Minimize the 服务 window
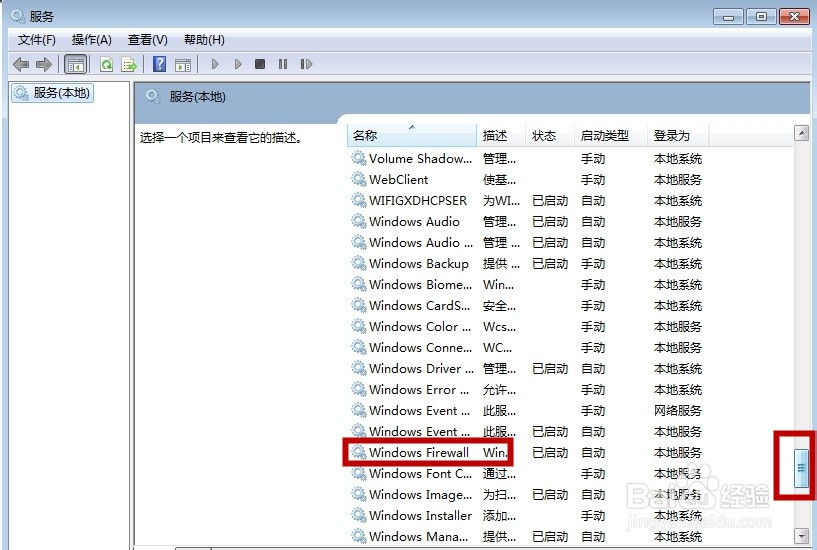The image size is (817, 550). coord(728,17)
